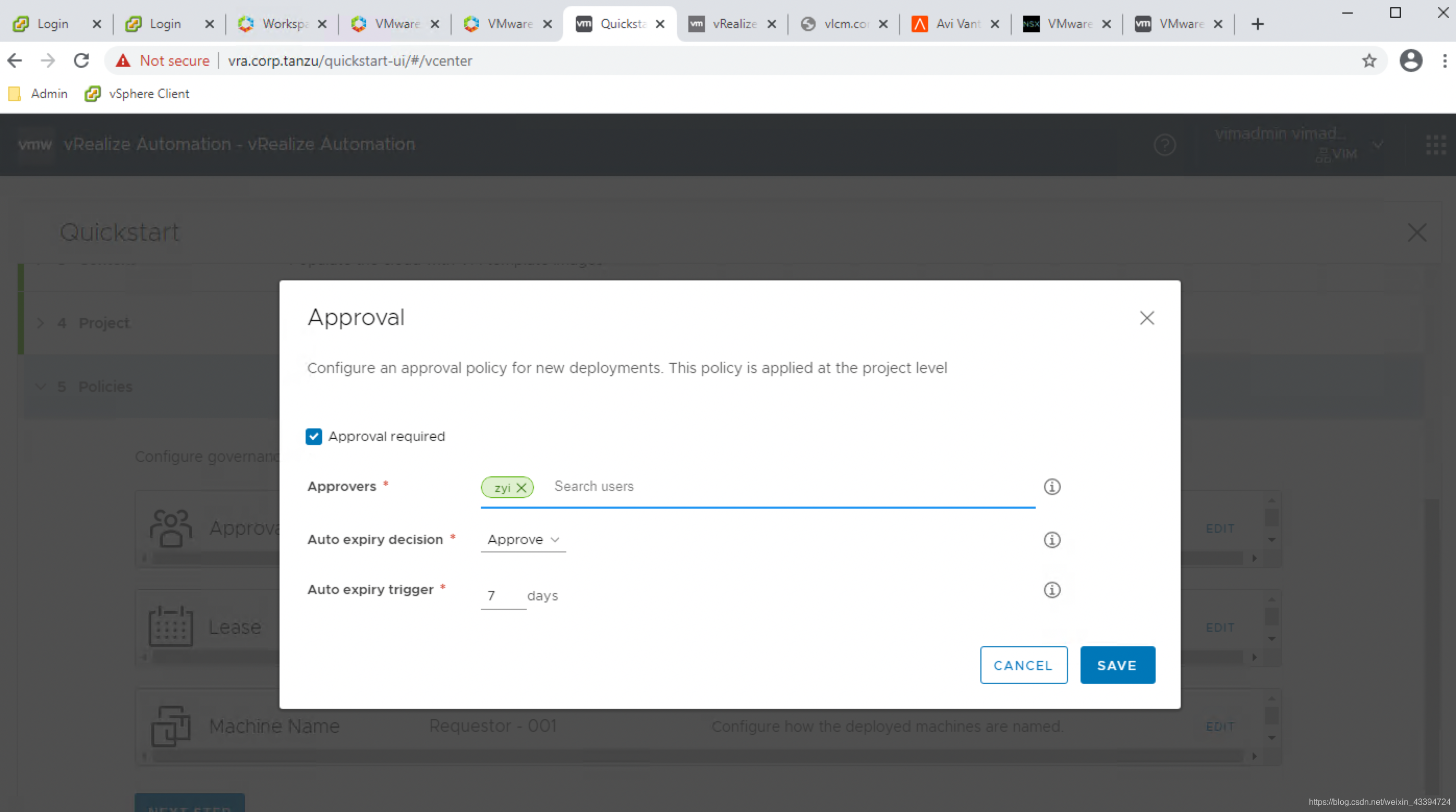
Task: Collapse the Policies step chevron
Action: [40, 387]
